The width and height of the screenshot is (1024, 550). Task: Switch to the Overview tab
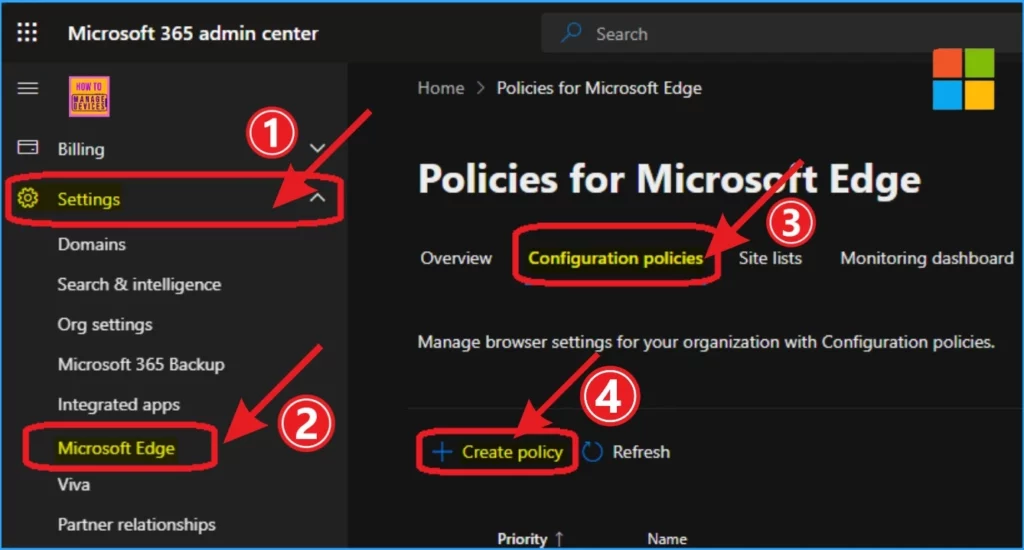coord(456,258)
